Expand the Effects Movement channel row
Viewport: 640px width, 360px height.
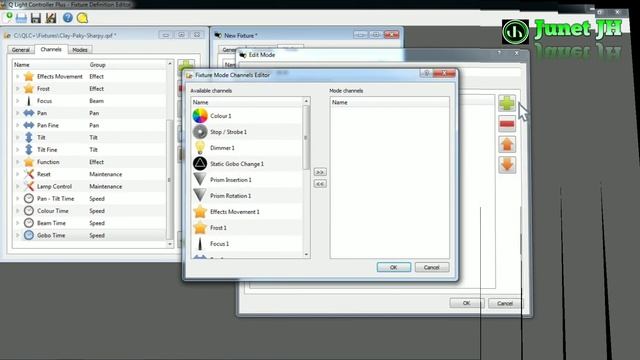pyautogui.click(x=18, y=76)
